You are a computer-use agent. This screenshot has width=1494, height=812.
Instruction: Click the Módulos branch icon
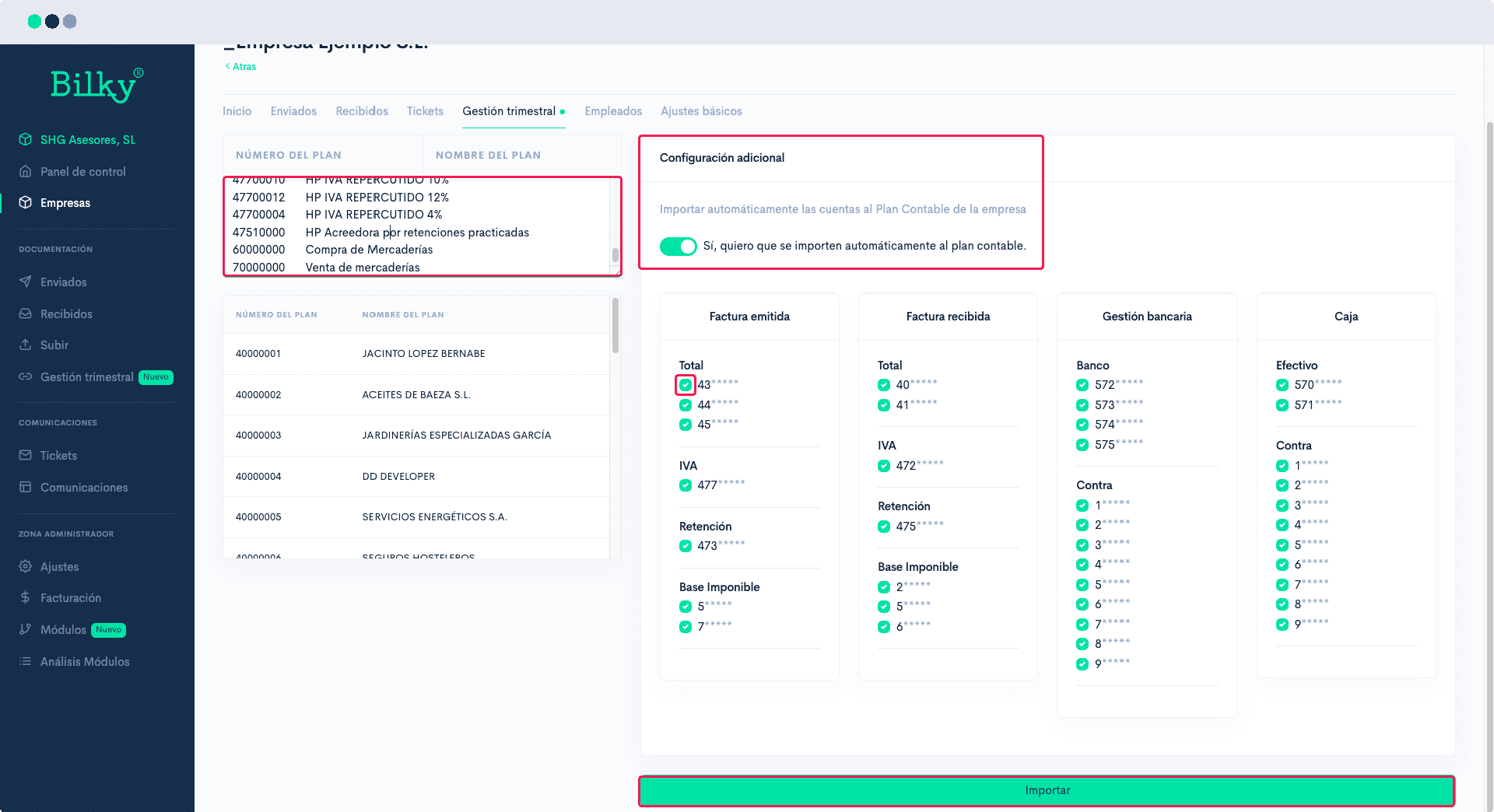pyautogui.click(x=26, y=629)
